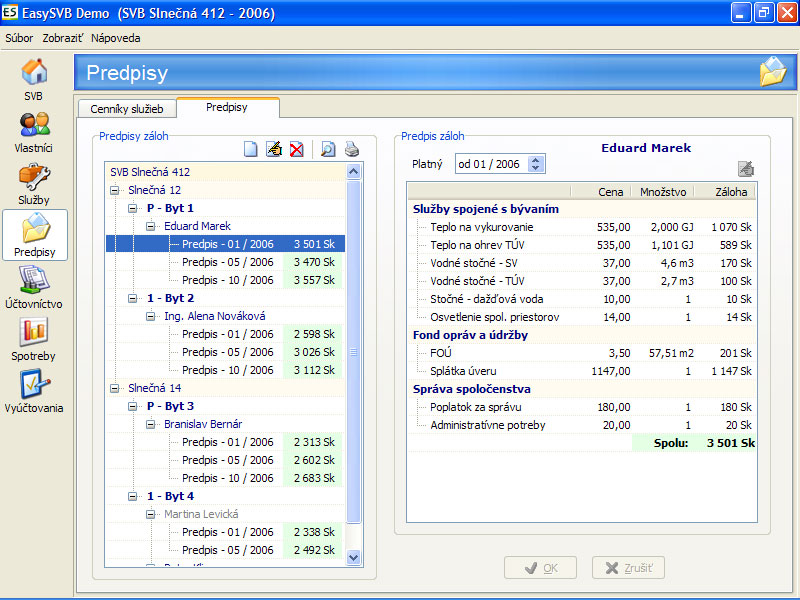The height and width of the screenshot is (600, 800).
Task: Show the Spotreby consumption section
Action: [x=34, y=340]
